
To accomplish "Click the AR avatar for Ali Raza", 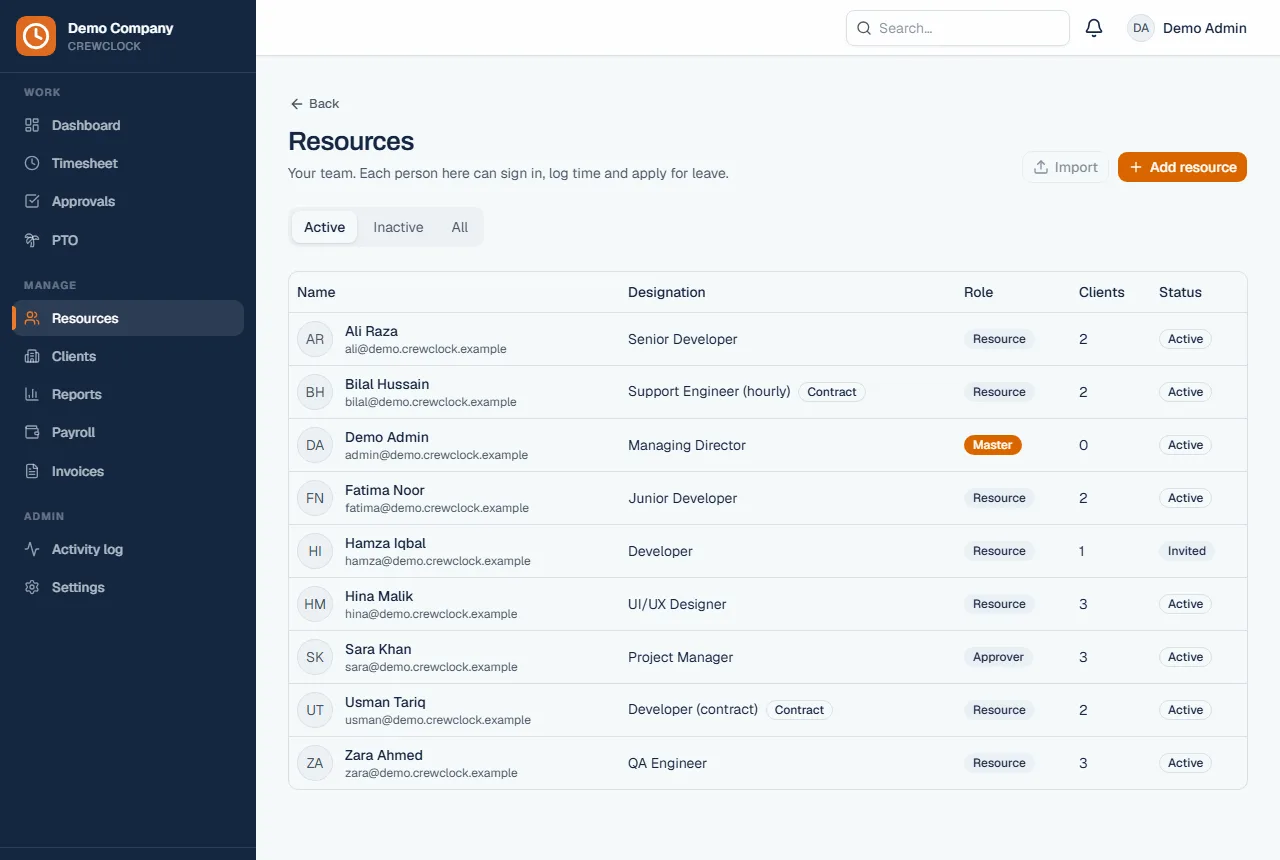I will pyautogui.click(x=315, y=339).
